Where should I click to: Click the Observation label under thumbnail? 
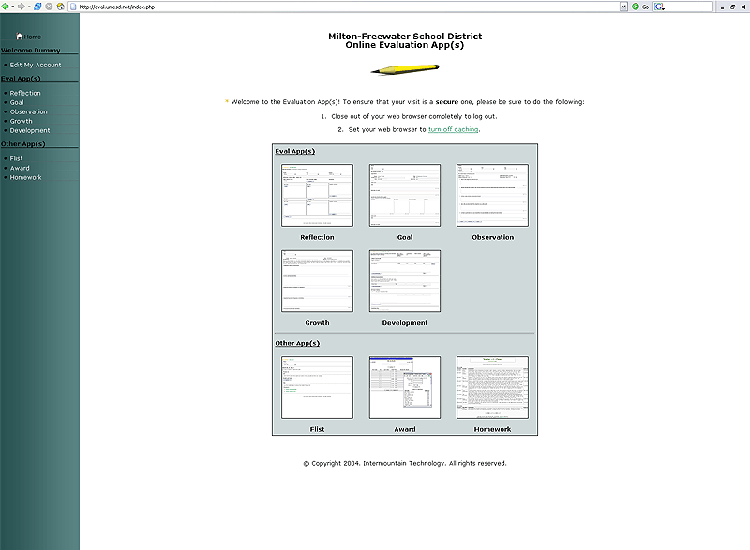493,237
